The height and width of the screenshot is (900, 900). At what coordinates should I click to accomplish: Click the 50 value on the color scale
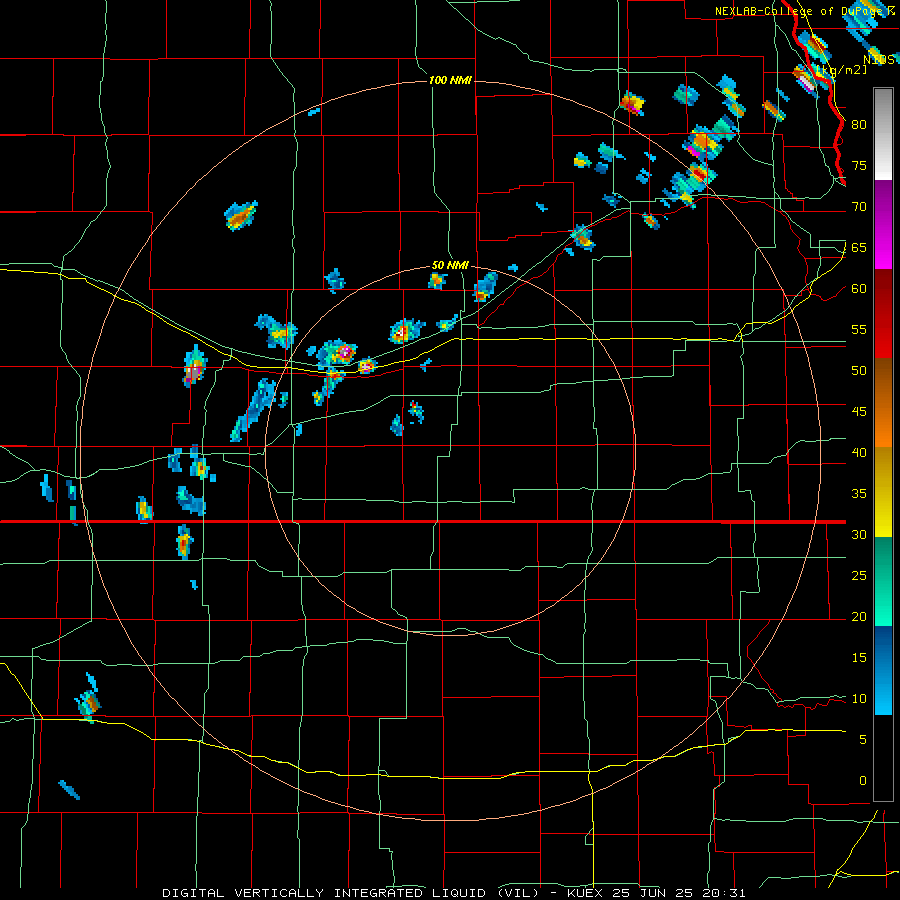click(859, 371)
